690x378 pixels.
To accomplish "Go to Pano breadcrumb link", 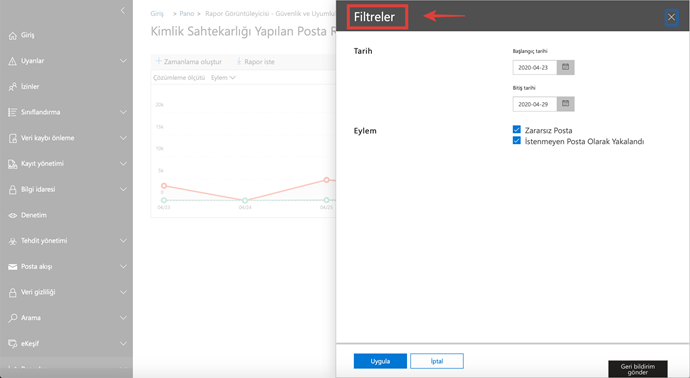I will tap(187, 14).
